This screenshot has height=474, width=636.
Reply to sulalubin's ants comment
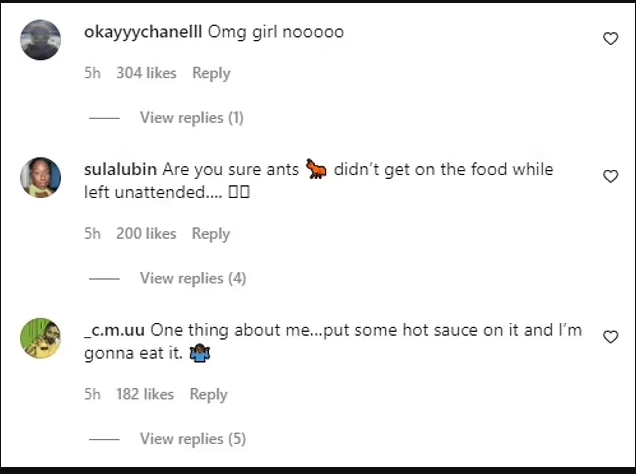pos(211,234)
